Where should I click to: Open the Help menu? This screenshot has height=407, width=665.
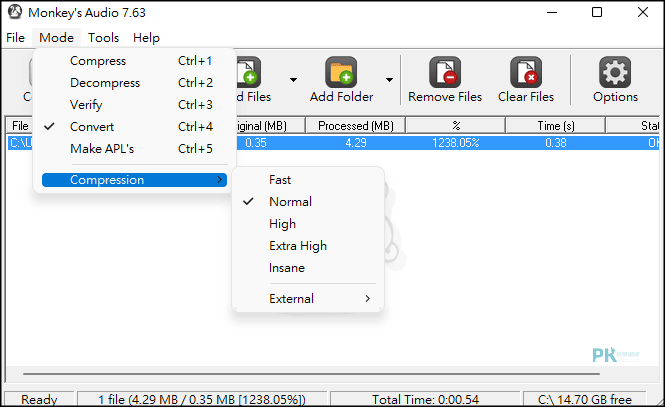pyautogui.click(x=146, y=38)
